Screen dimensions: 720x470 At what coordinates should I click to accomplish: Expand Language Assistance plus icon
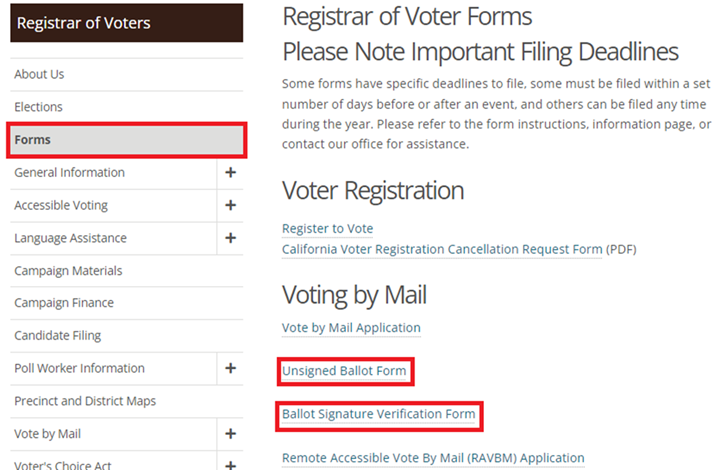(x=230, y=239)
